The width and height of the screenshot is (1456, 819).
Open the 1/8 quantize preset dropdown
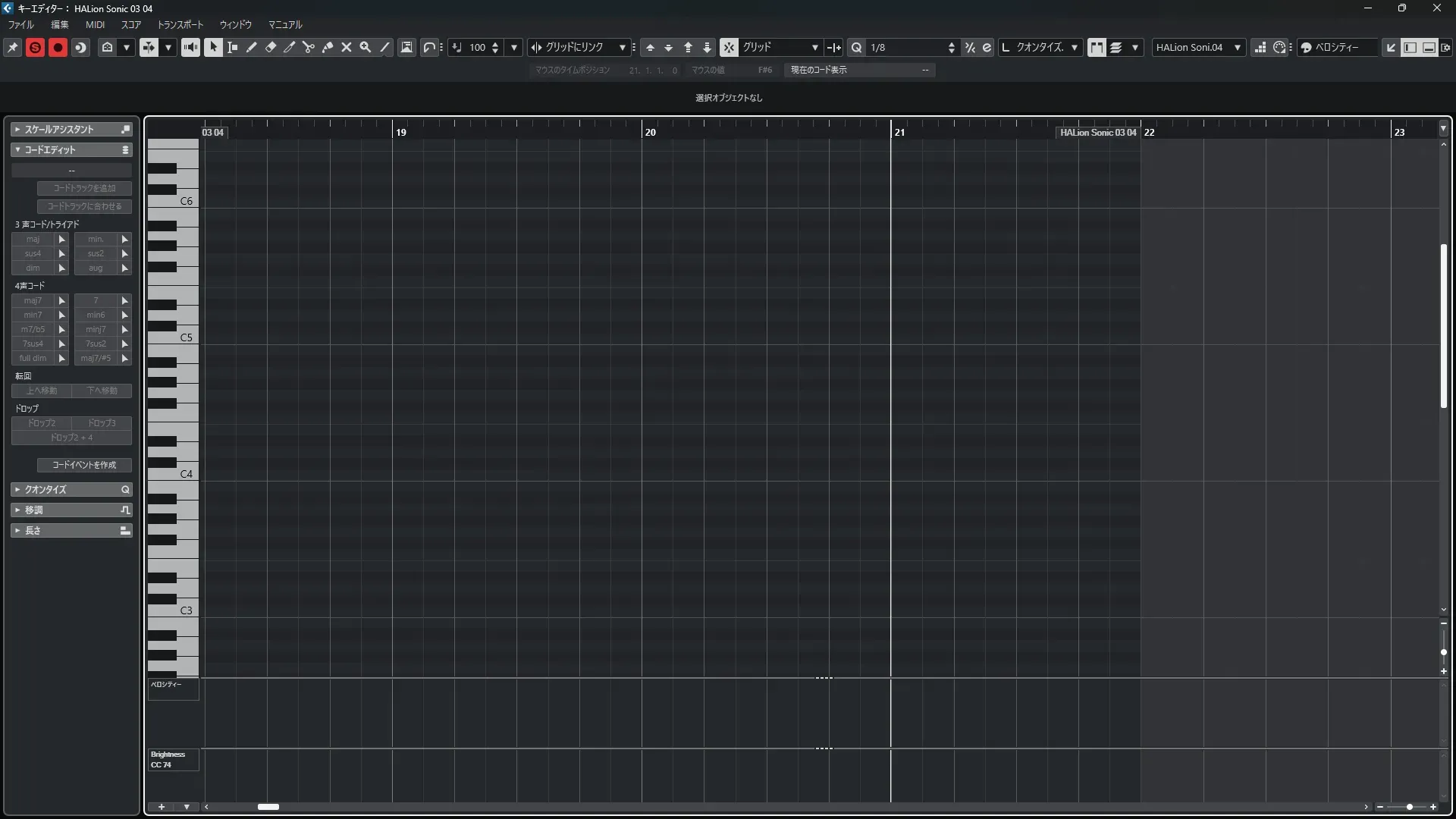click(x=910, y=47)
